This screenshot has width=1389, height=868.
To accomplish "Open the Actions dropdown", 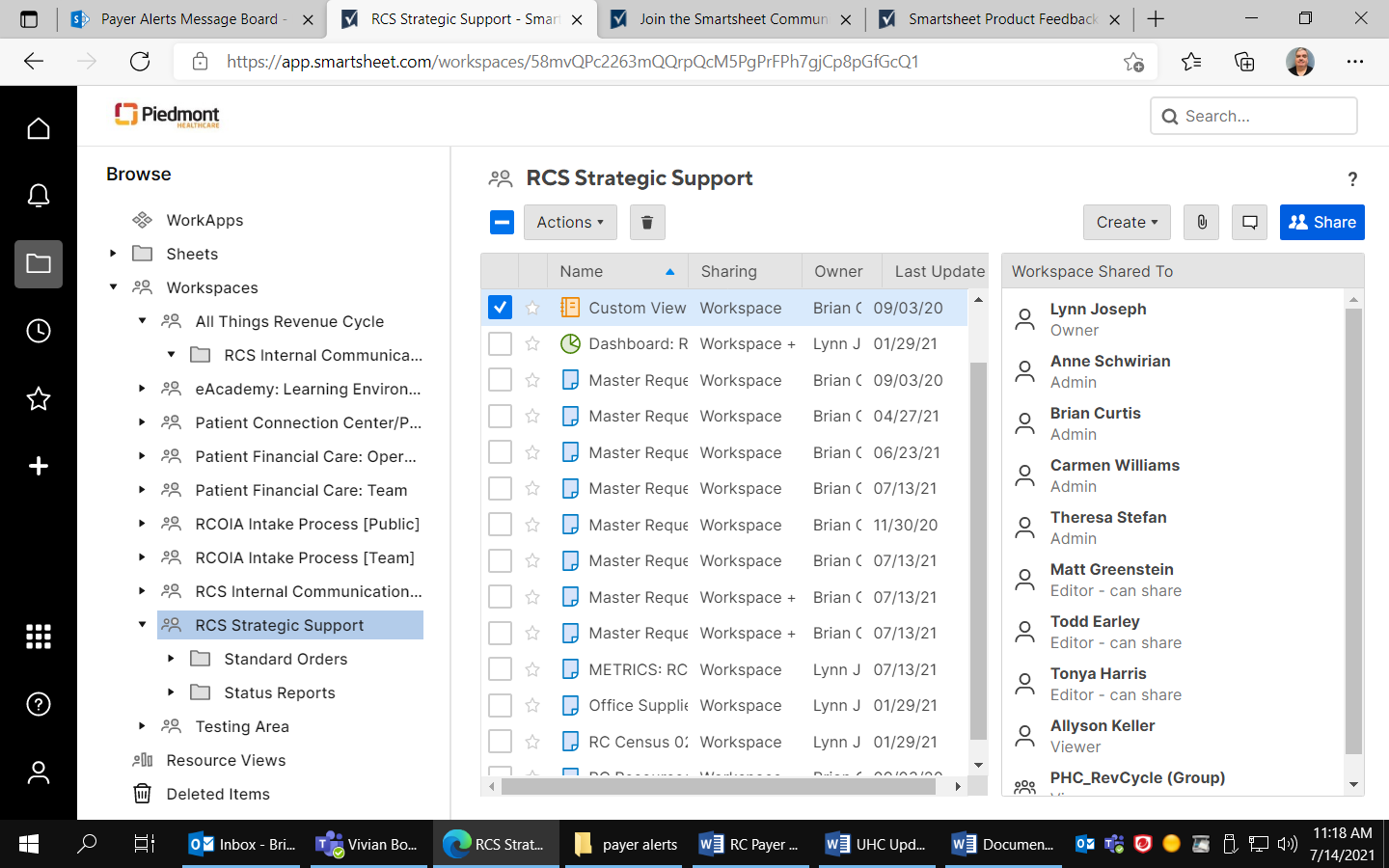I will pos(570,222).
